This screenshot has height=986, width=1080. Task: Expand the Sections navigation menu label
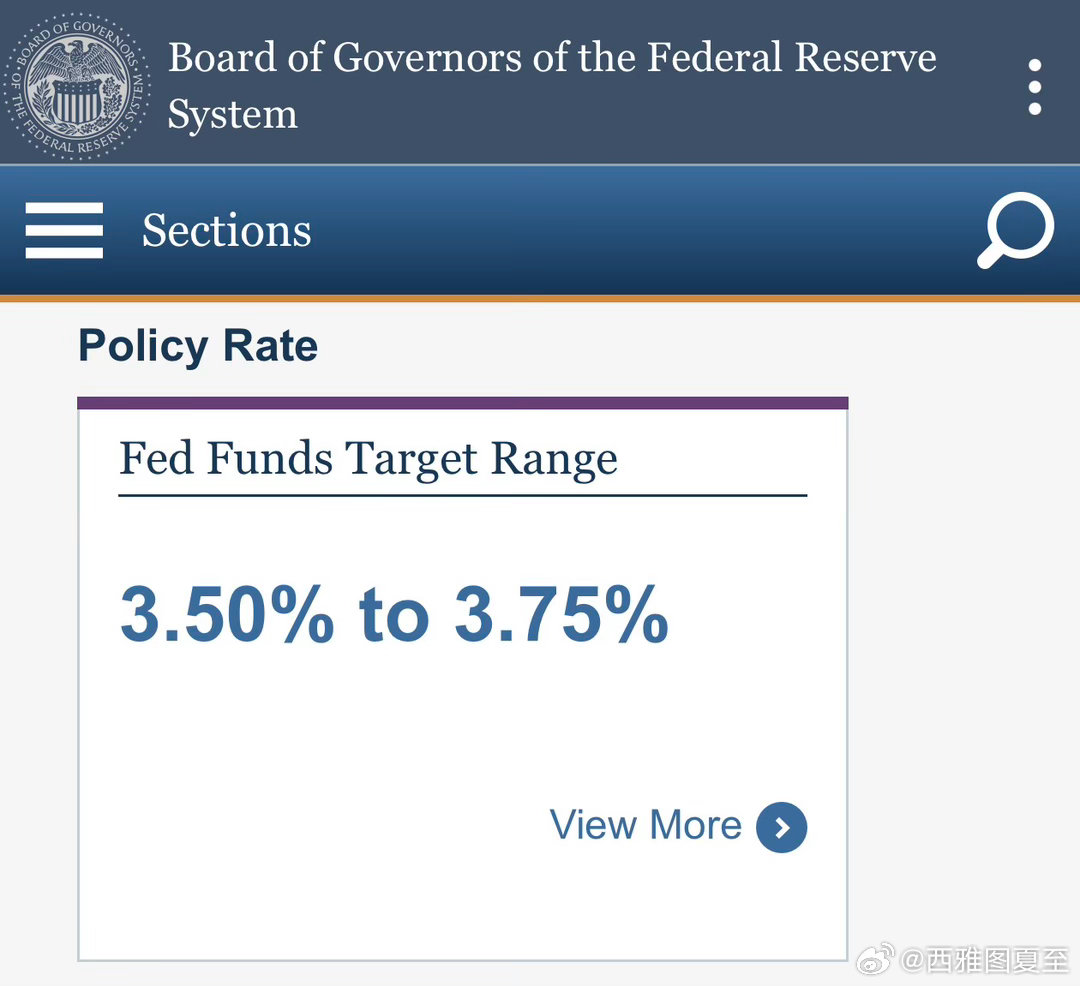click(x=226, y=231)
